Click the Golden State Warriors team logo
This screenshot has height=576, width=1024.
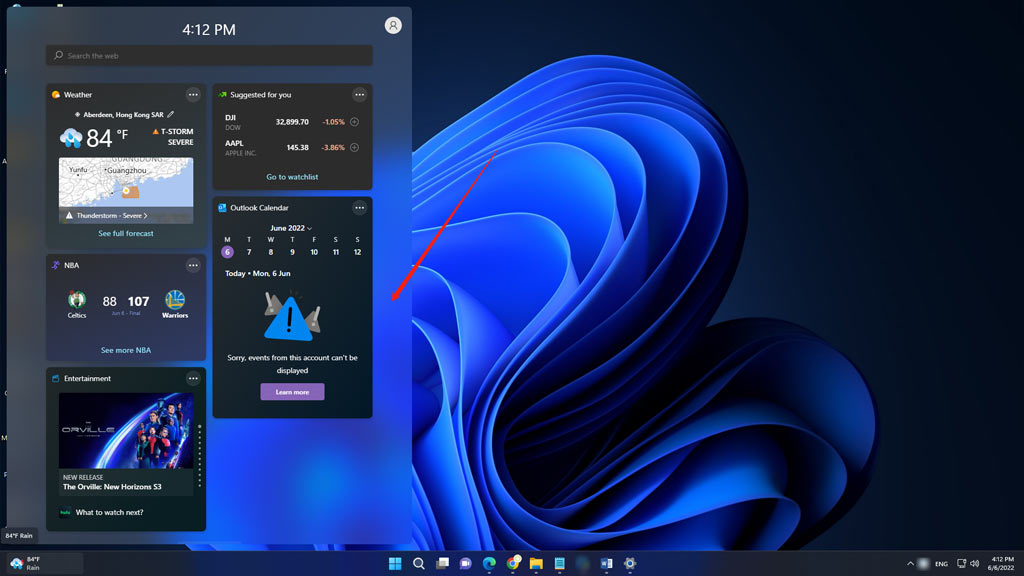tap(173, 301)
